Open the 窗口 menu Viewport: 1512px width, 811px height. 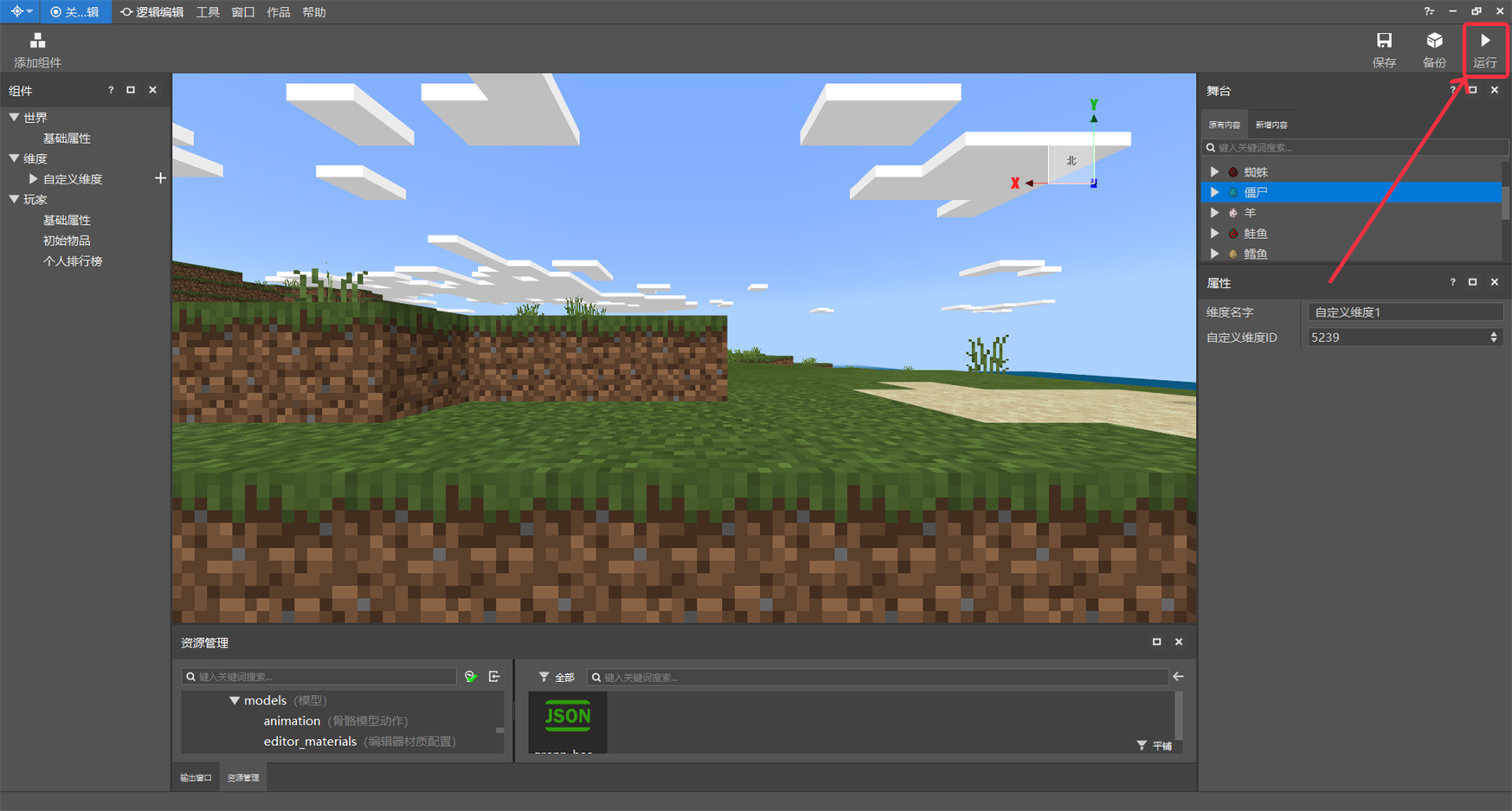point(243,12)
